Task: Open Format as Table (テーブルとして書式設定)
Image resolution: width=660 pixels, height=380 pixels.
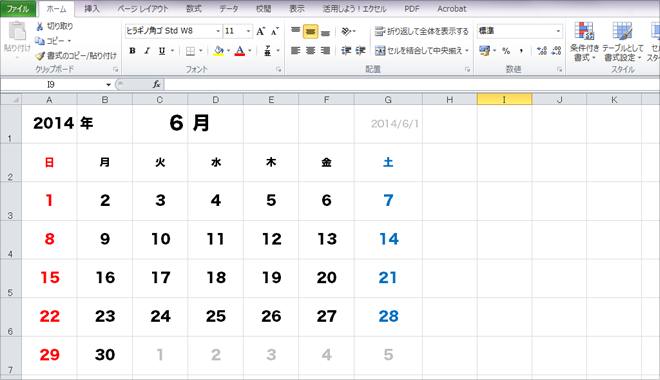Action: click(623, 41)
